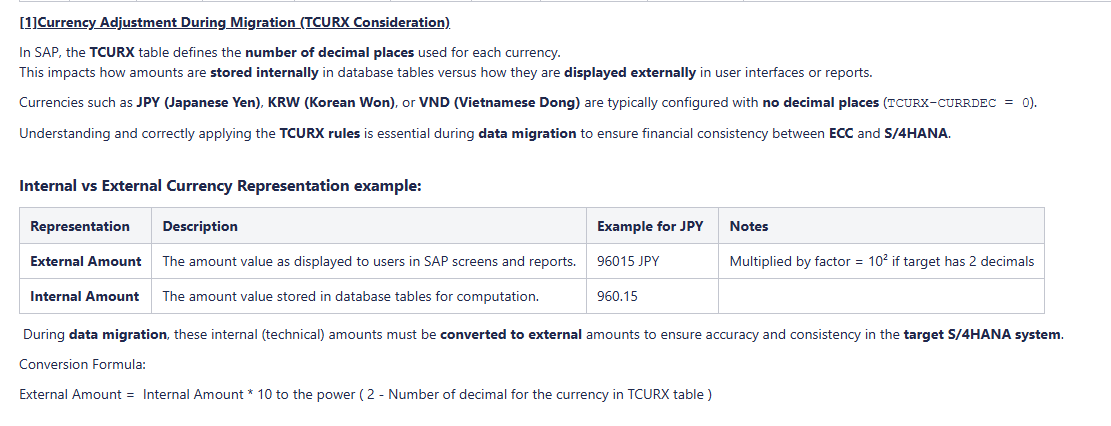The height and width of the screenshot is (426, 1111).
Task: Click the 'External Amount = Internal Amount' formula text
Action: (x=365, y=394)
